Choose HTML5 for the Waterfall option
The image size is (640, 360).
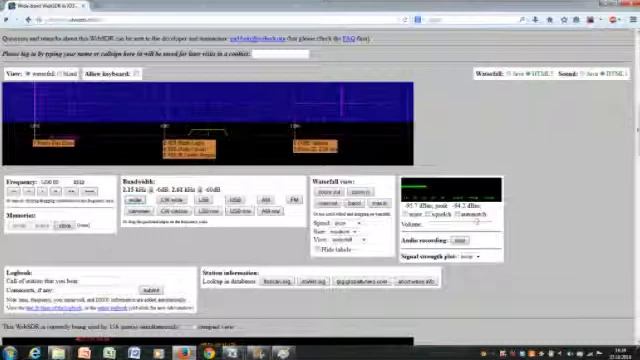528,74
